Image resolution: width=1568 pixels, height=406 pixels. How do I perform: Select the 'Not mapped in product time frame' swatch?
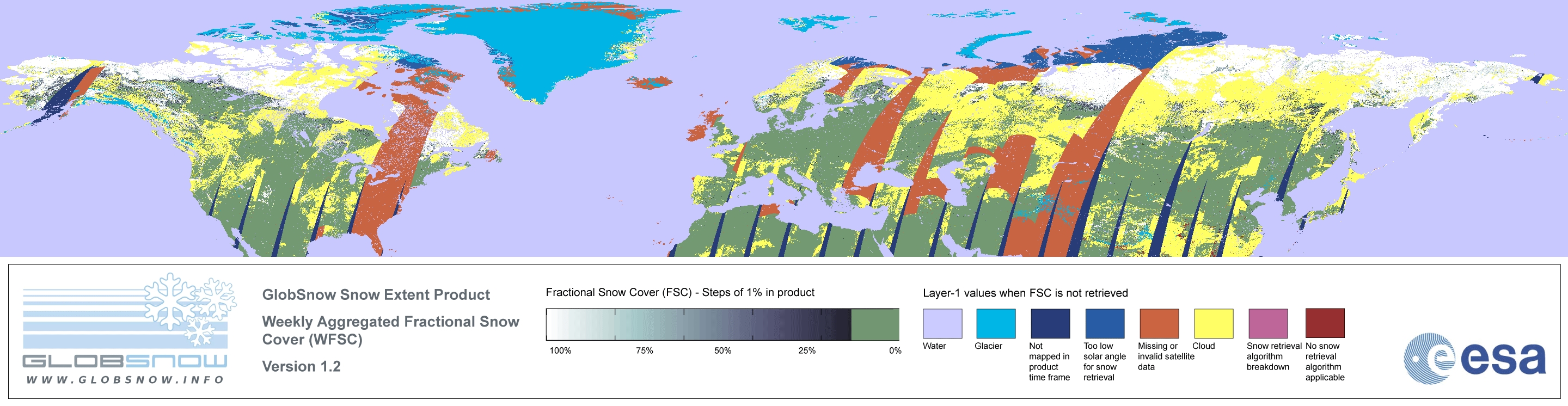point(1050,323)
